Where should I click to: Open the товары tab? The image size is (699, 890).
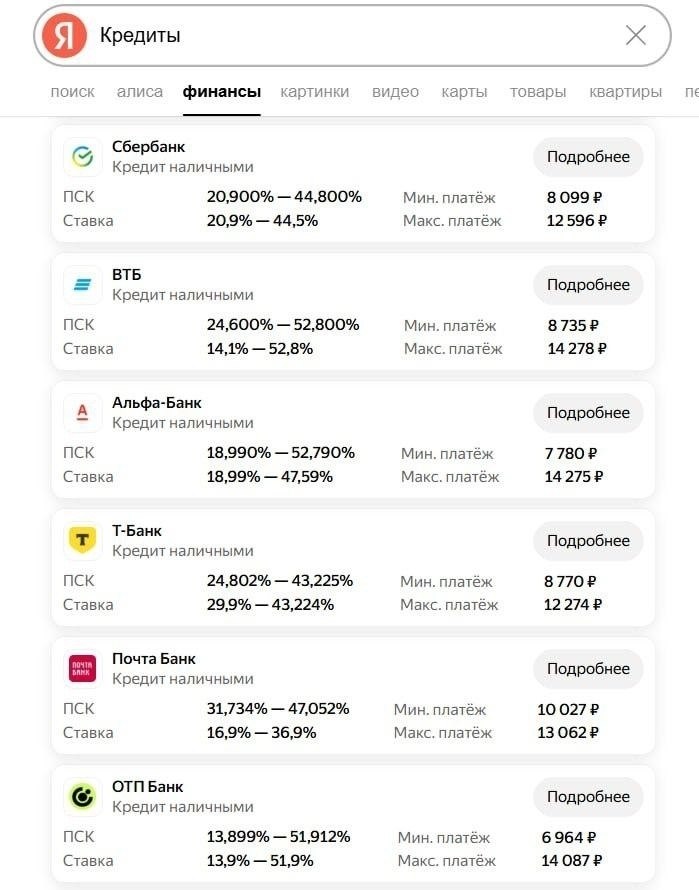click(537, 92)
